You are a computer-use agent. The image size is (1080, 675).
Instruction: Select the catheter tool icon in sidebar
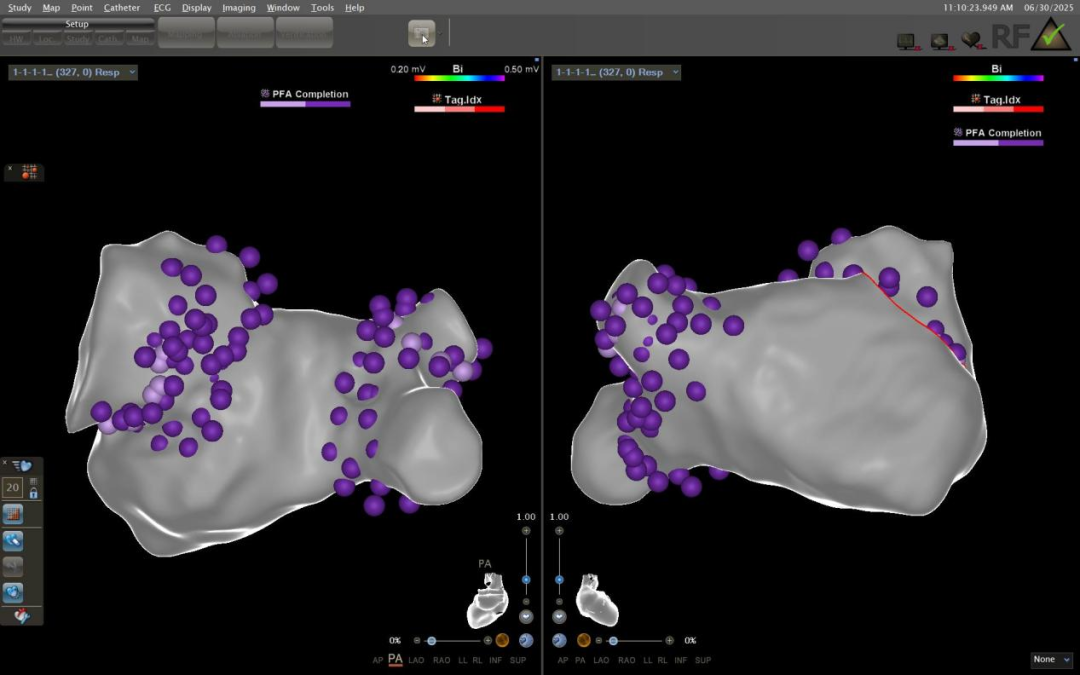13,541
